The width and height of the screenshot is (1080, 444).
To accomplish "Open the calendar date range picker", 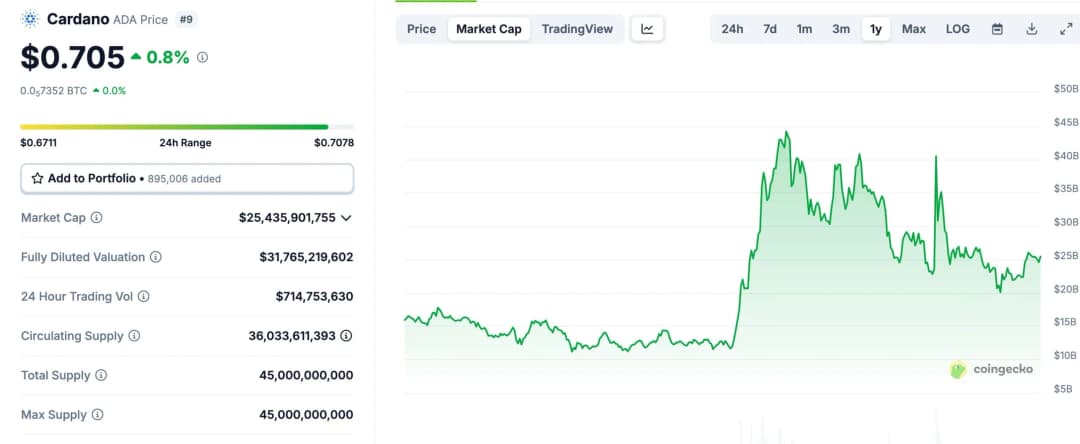I will click(x=997, y=29).
